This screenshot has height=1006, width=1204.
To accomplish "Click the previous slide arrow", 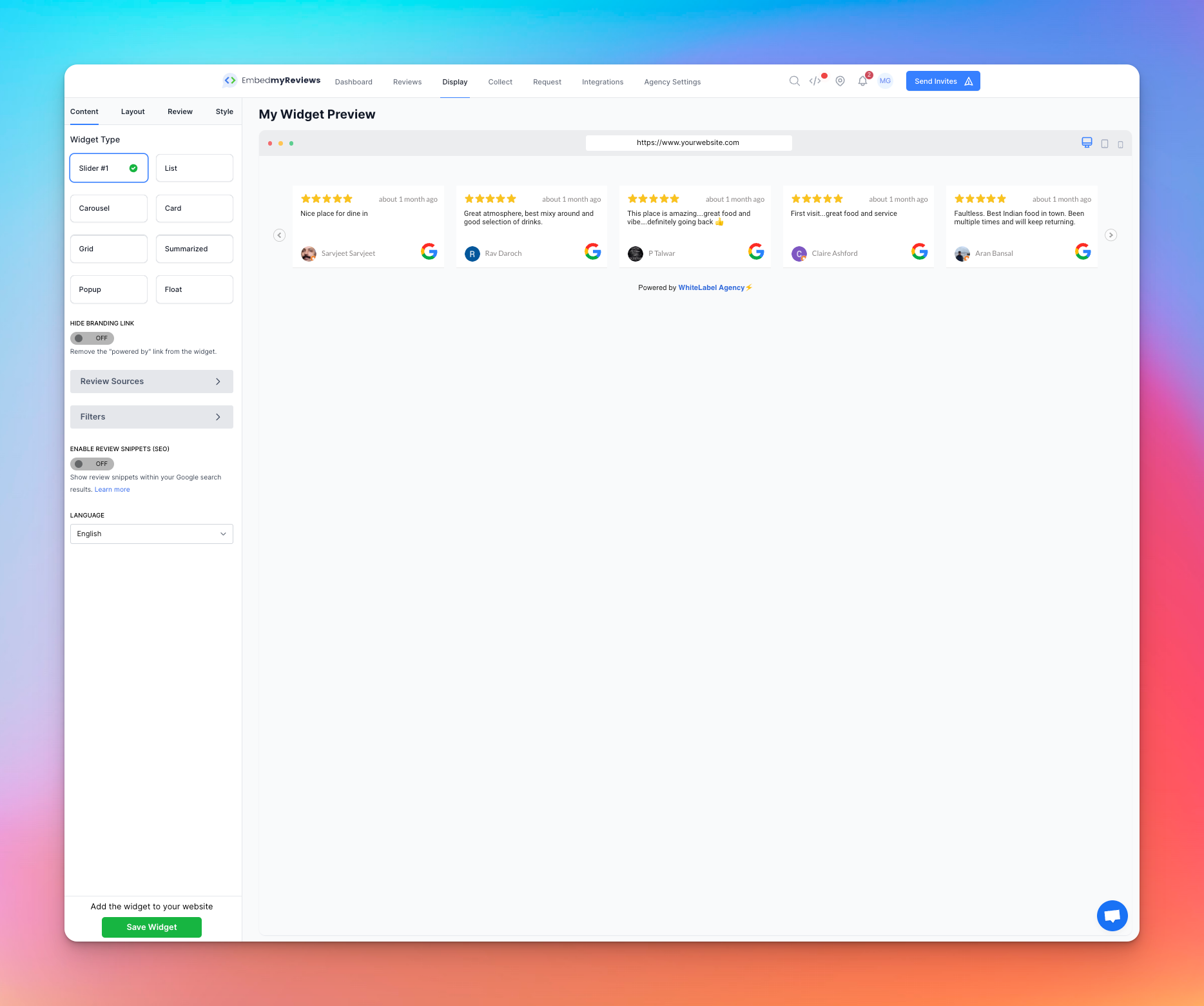I will 279,235.
